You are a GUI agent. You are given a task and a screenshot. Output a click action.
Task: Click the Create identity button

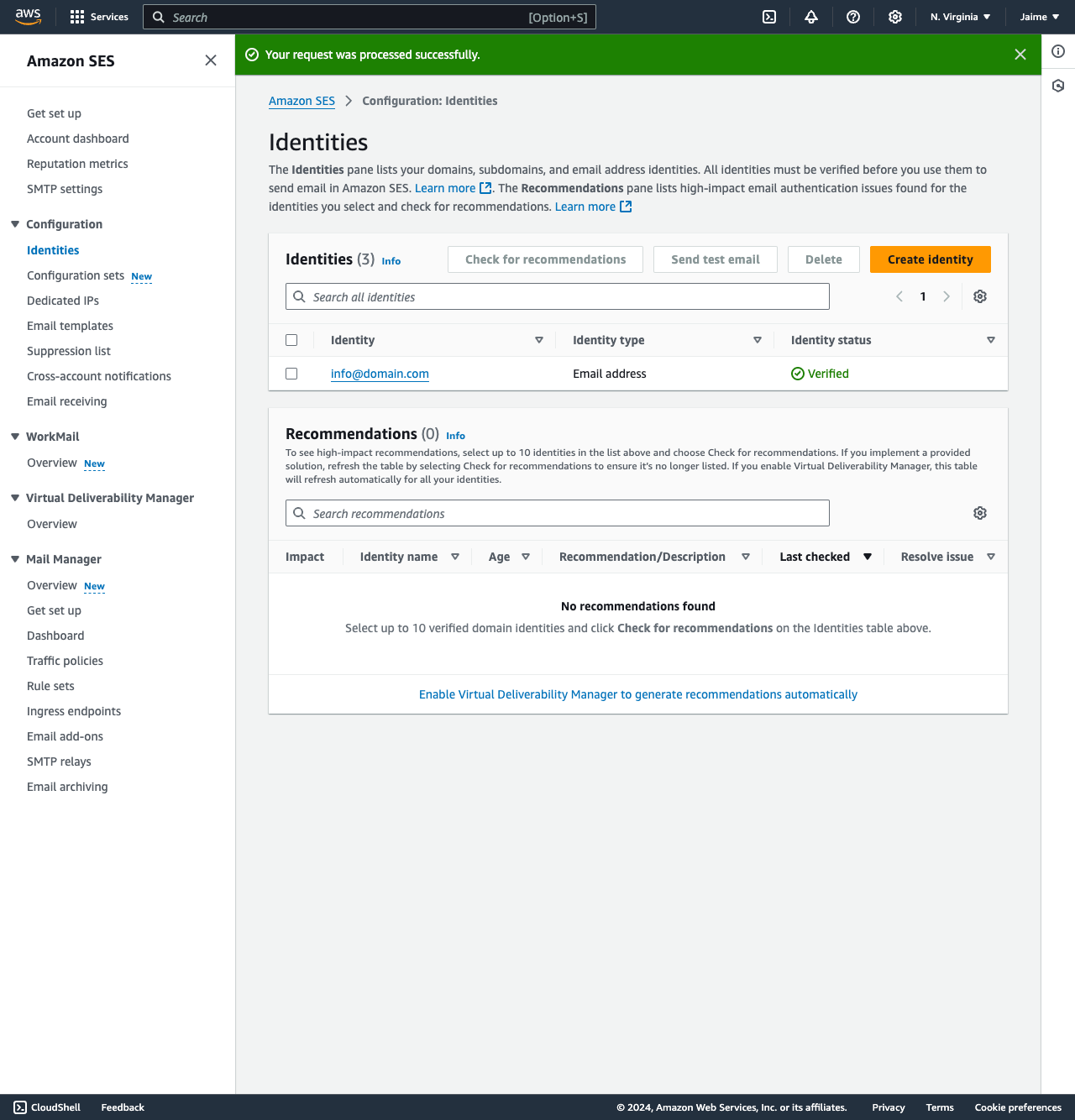tap(930, 259)
